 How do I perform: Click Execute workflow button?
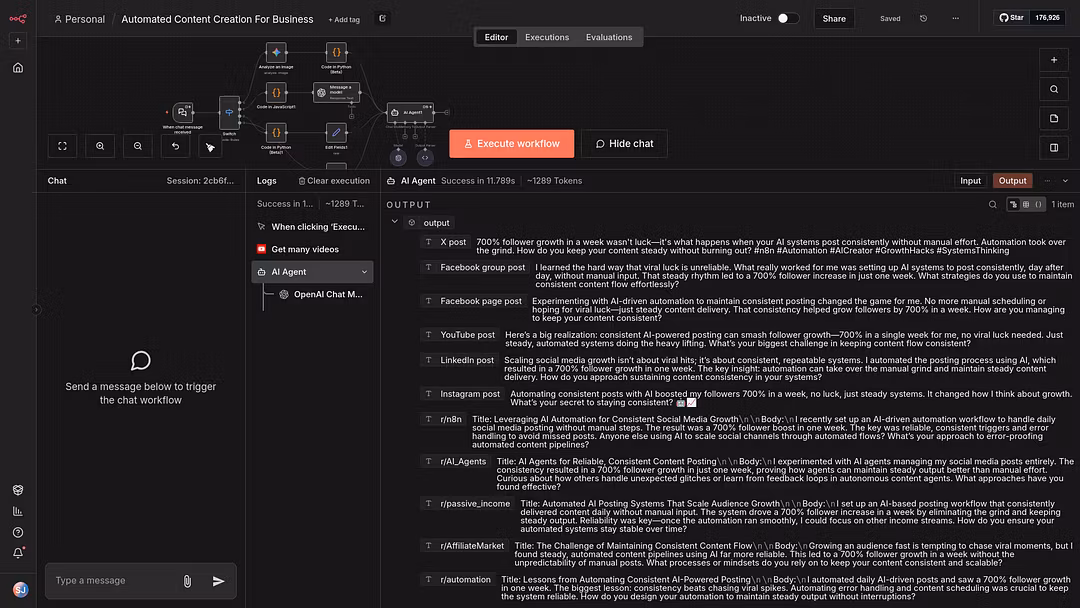tap(512, 144)
